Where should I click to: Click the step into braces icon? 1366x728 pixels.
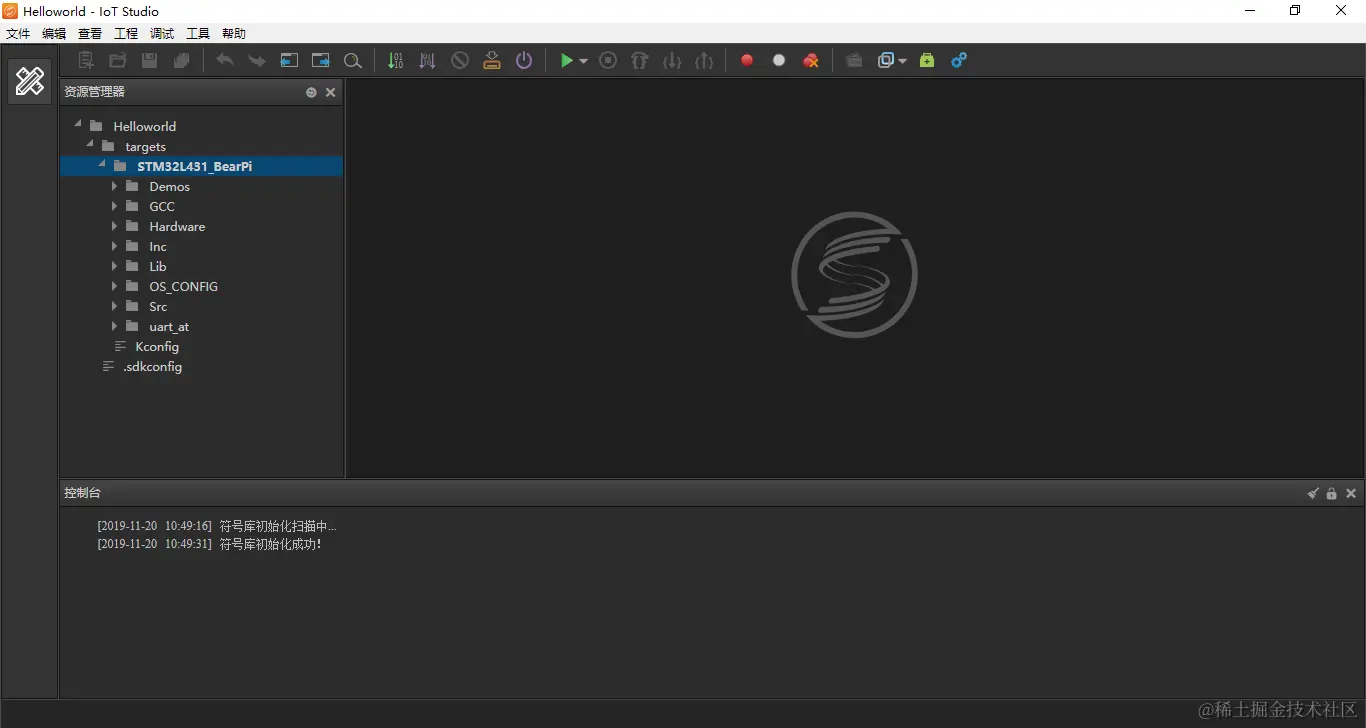(672, 60)
